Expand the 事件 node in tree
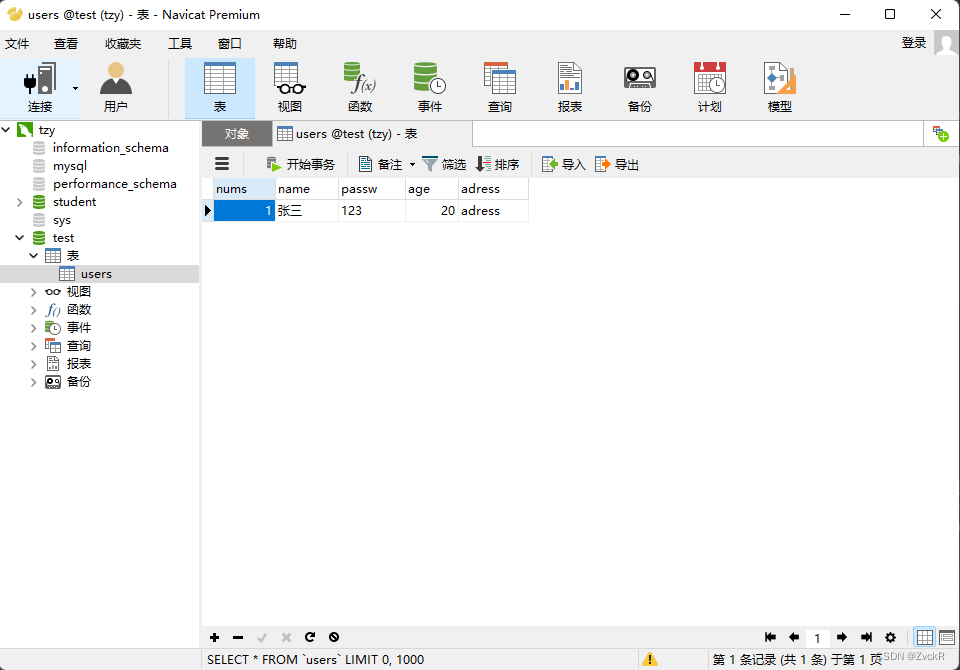960x670 pixels. 34,328
